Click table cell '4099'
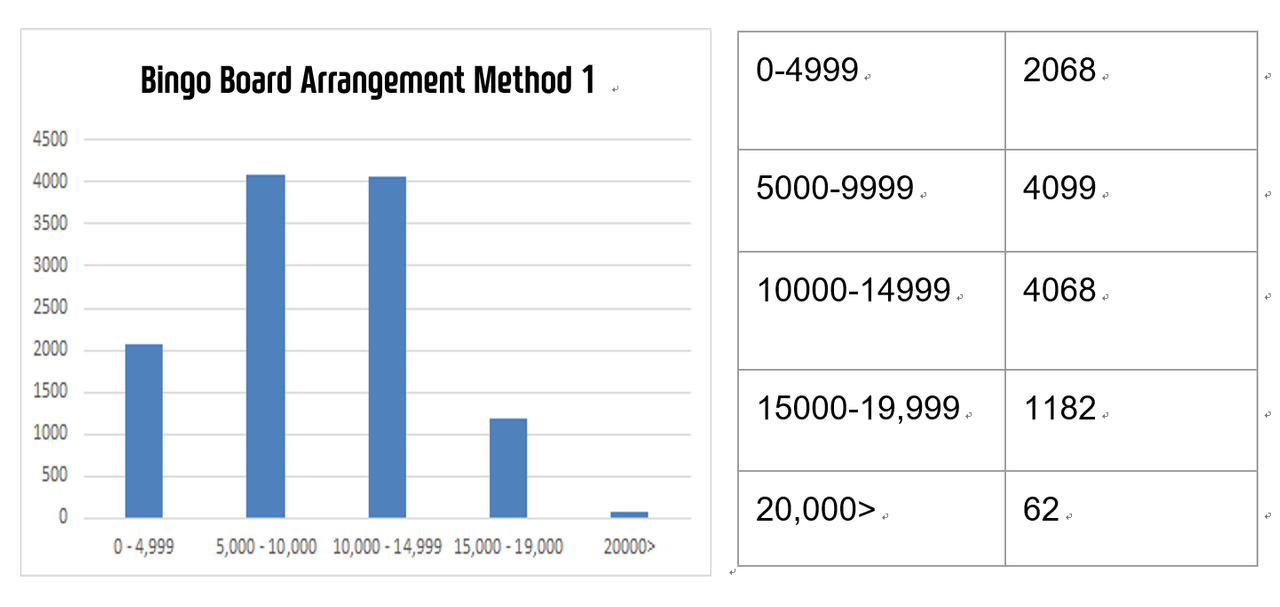The height and width of the screenshot is (607, 1280). [1130, 201]
